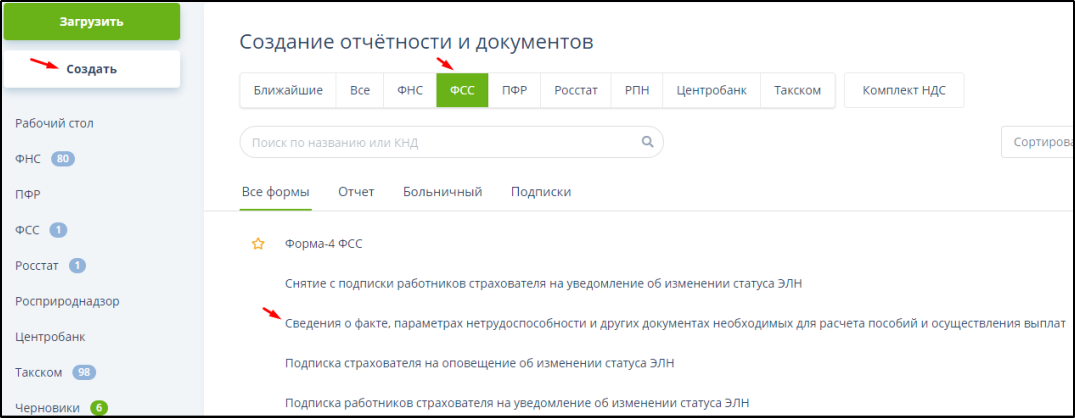The image size is (1075, 418).
Task: Click the magnifier icon in the search field
Action: tap(647, 142)
